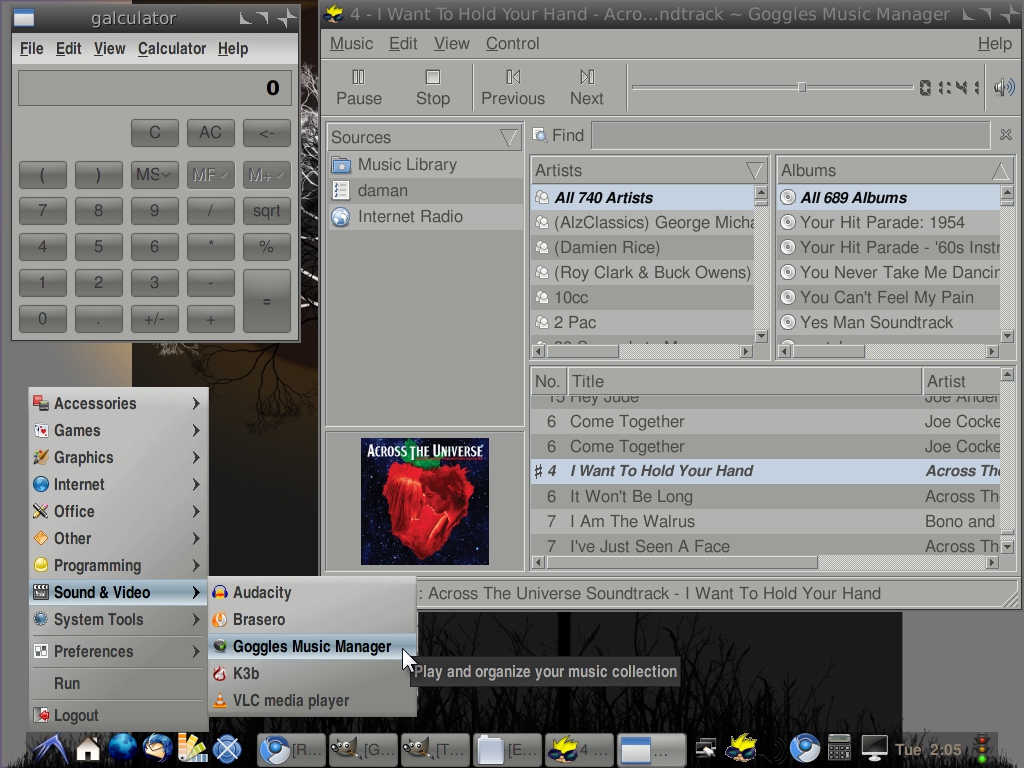
Task: Click the Find magnifier icon
Action: (x=539, y=135)
